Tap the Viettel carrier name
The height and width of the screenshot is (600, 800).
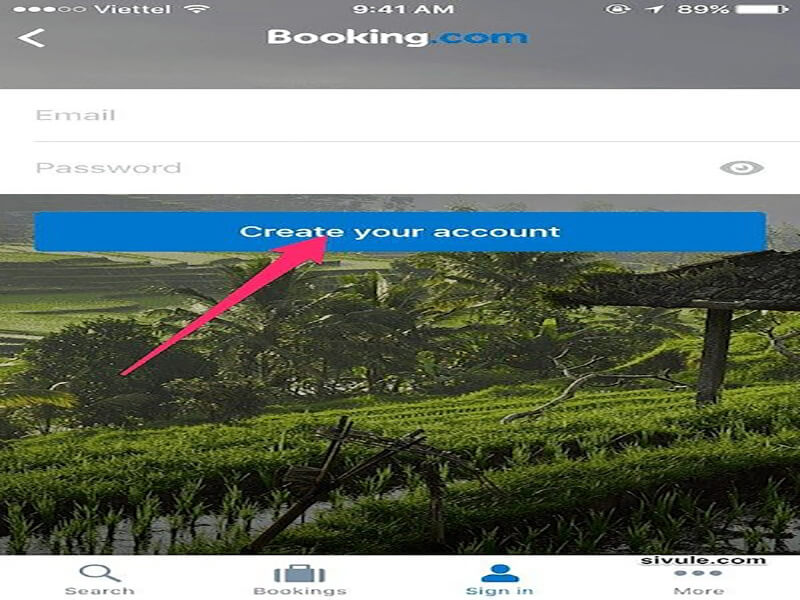coord(133,9)
